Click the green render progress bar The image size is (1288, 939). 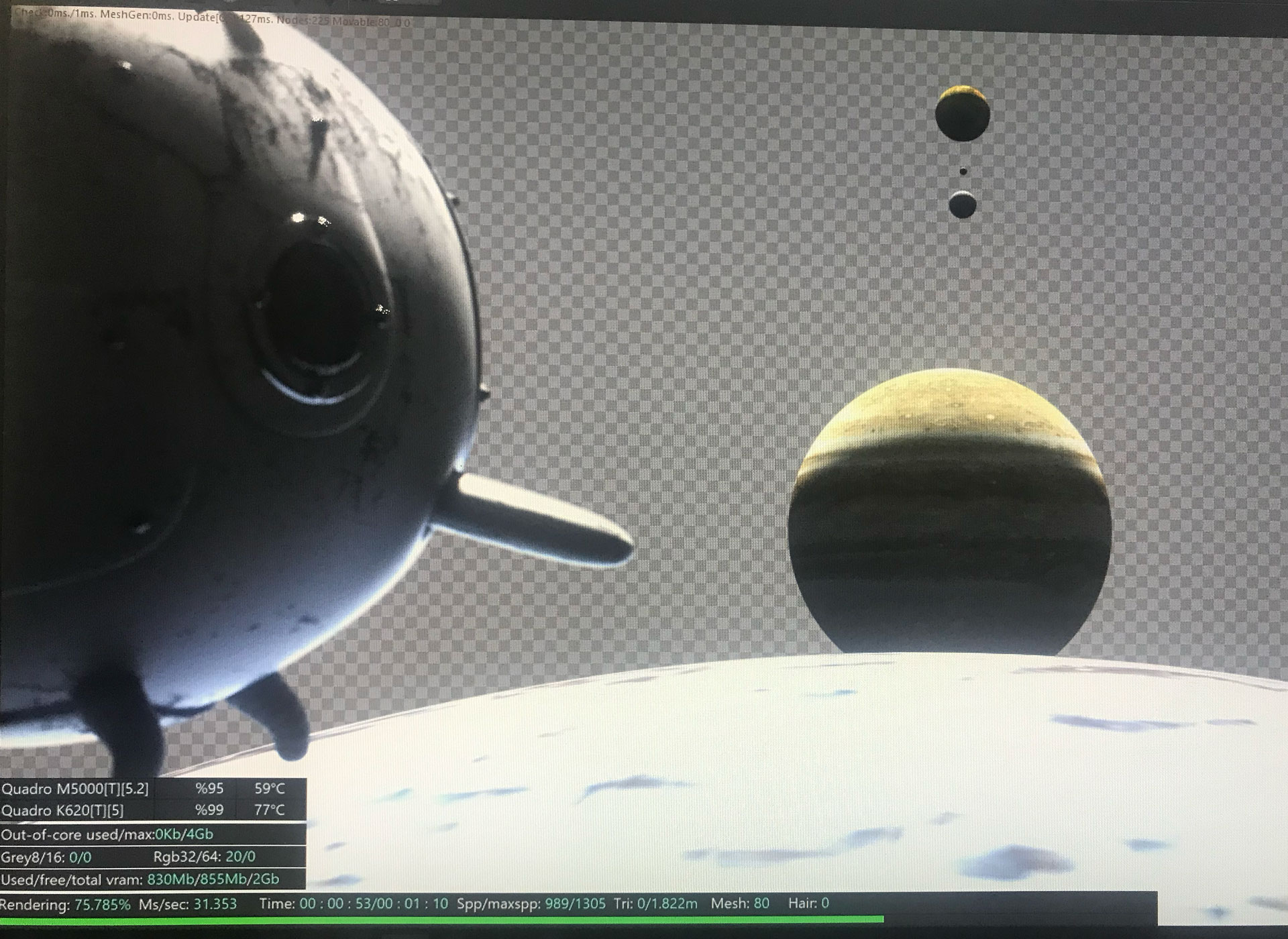[x=443, y=920]
